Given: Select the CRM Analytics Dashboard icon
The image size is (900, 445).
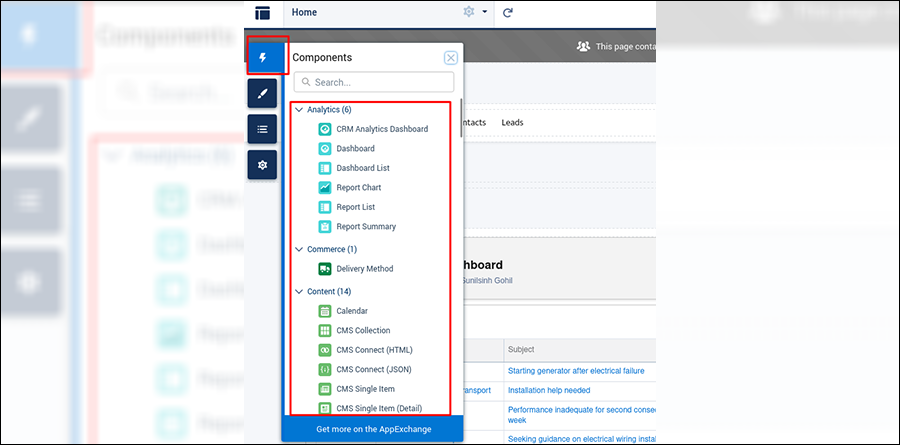Looking at the screenshot, I should 325,129.
